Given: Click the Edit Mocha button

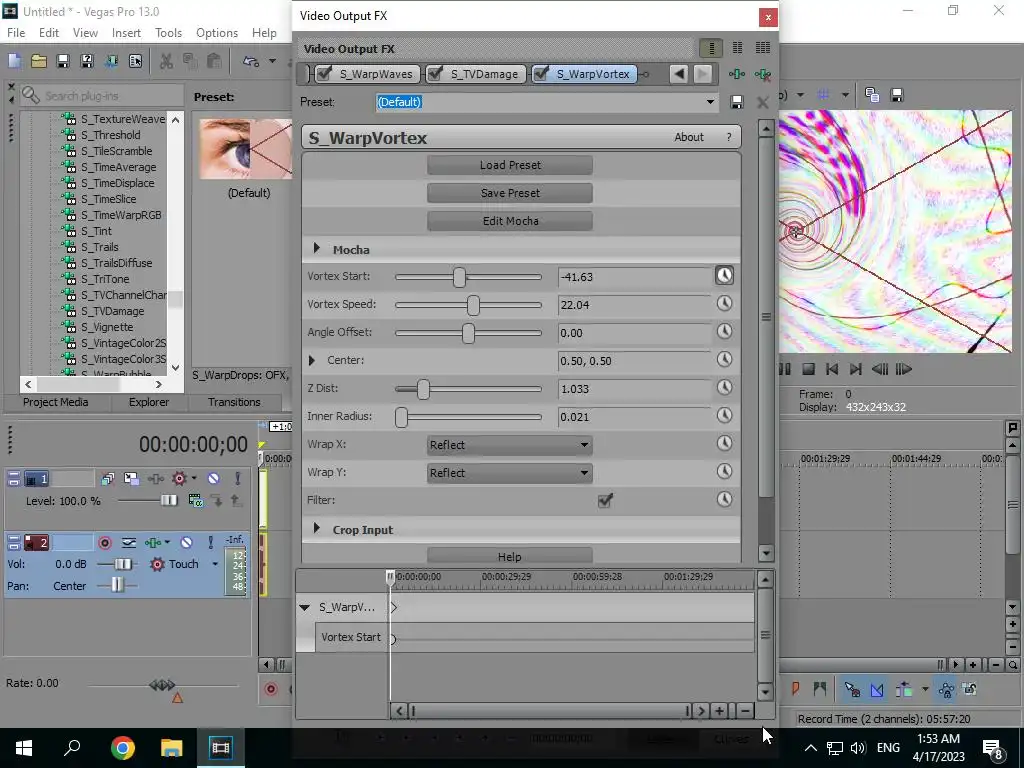Looking at the screenshot, I should [x=510, y=221].
